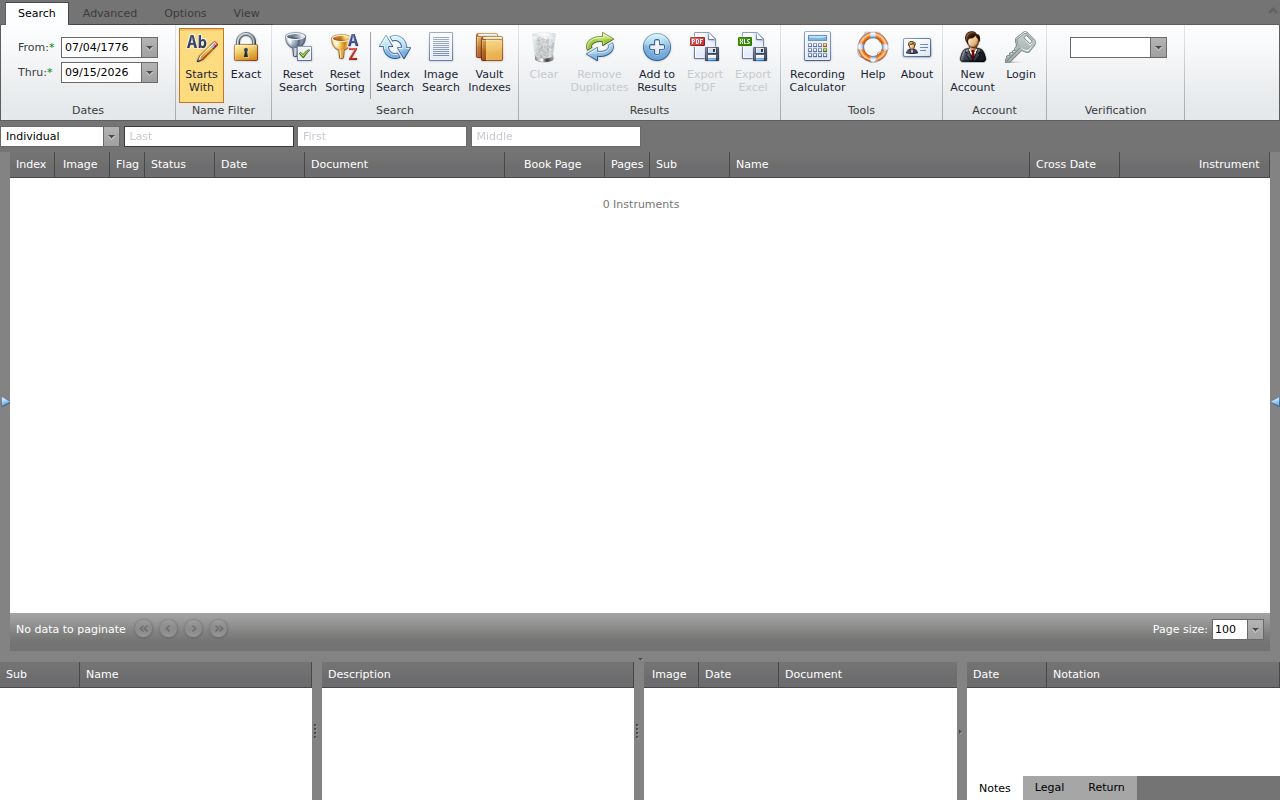Switch to the View tab
This screenshot has width=1280, height=800.
point(246,13)
